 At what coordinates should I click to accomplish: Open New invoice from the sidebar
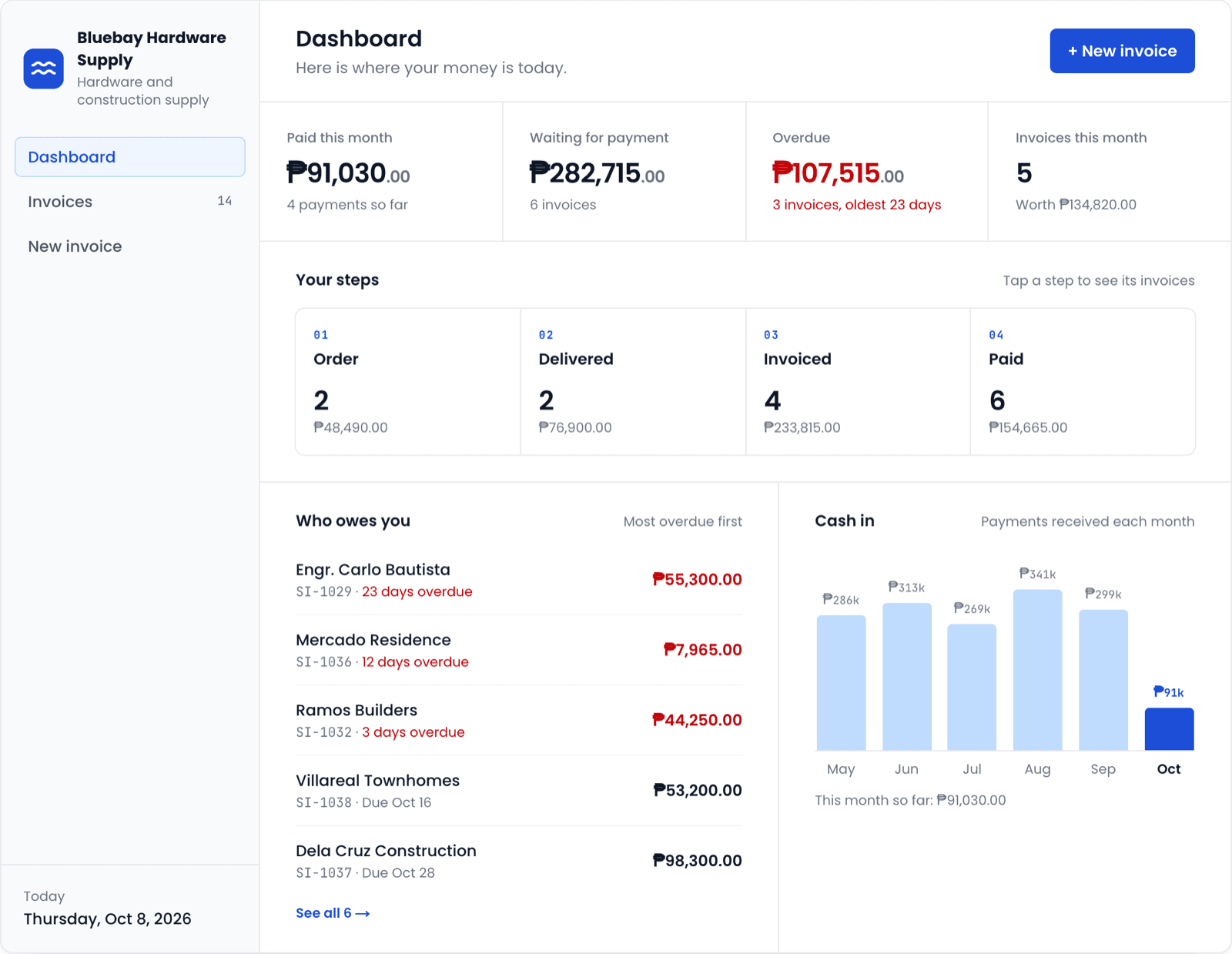pos(130,246)
